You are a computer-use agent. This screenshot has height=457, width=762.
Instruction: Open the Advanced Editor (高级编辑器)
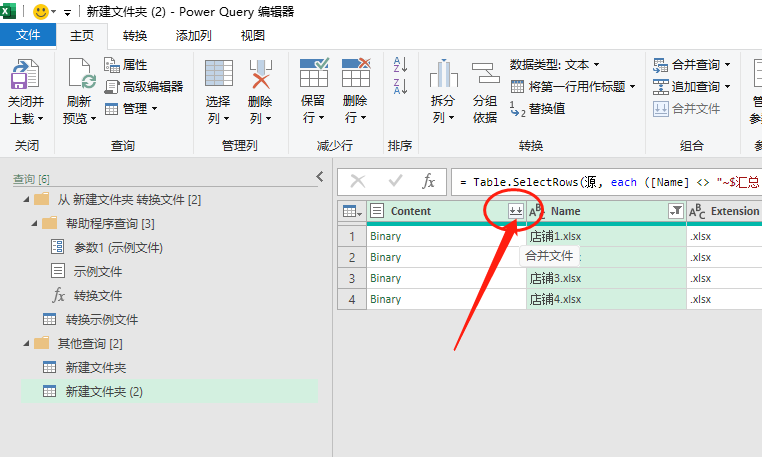coord(144,87)
